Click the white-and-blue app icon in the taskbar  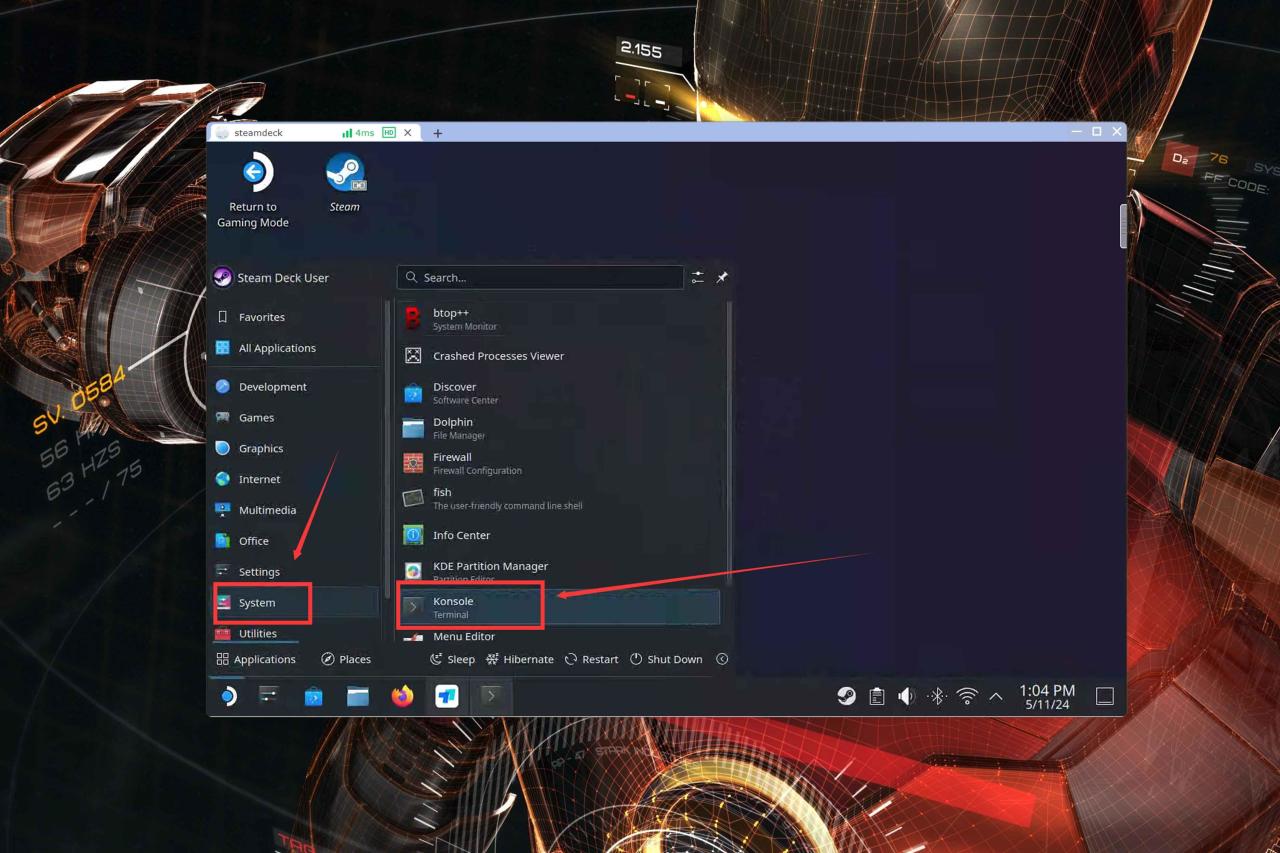[447, 696]
